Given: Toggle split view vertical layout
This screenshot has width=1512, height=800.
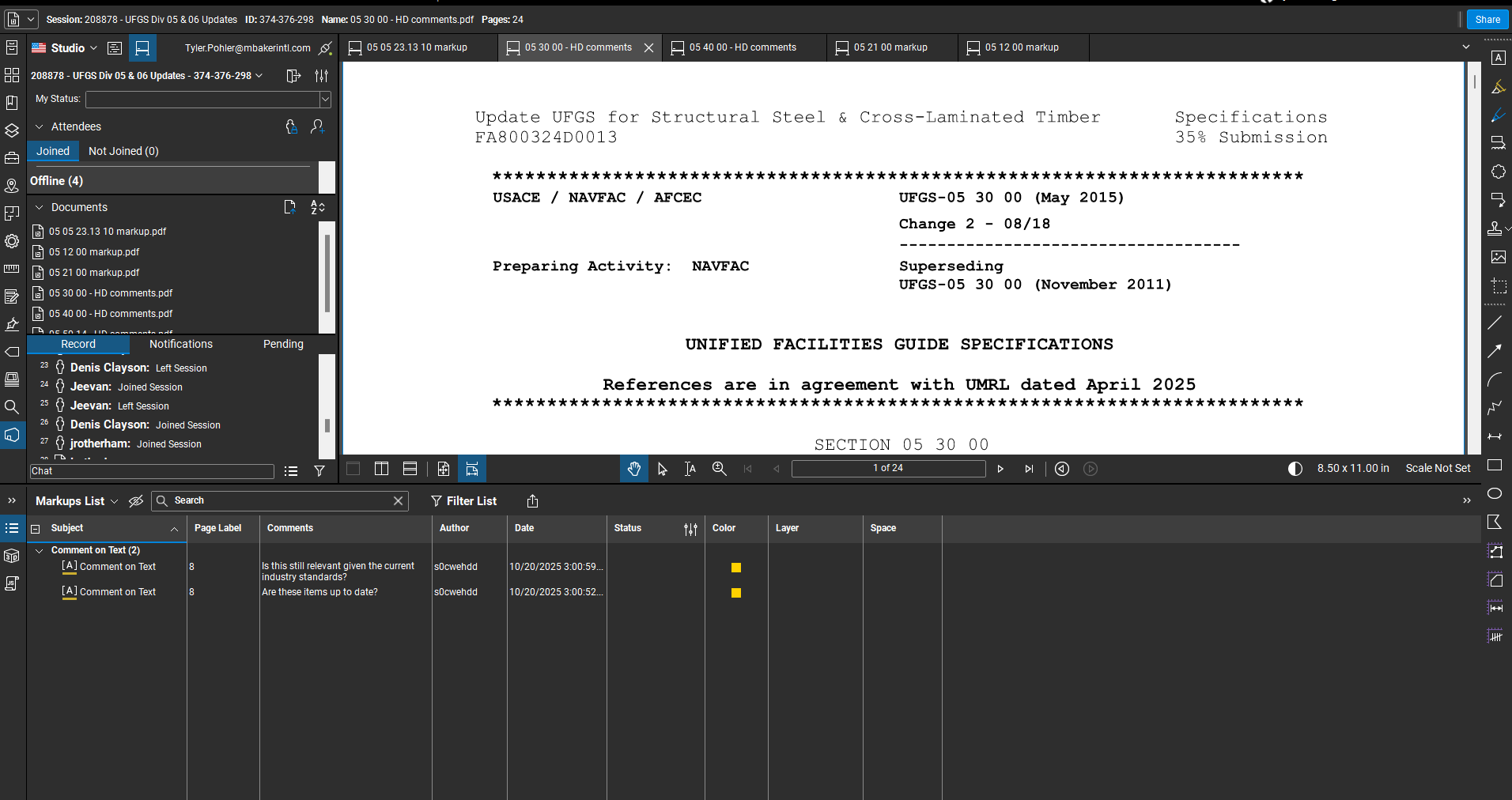Looking at the screenshot, I should pos(381,469).
